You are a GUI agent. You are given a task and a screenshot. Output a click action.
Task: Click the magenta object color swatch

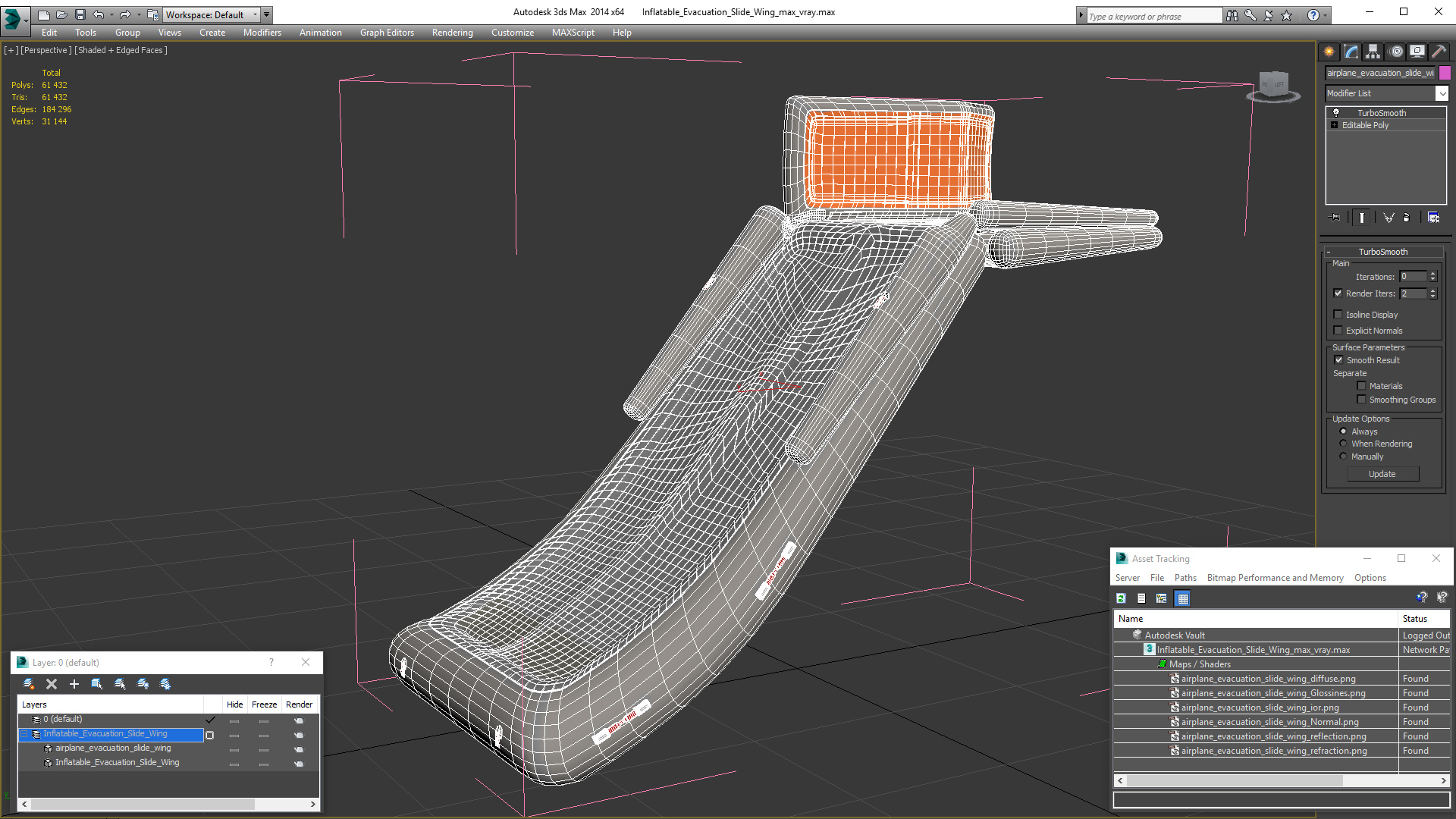pyautogui.click(x=1445, y=73)
